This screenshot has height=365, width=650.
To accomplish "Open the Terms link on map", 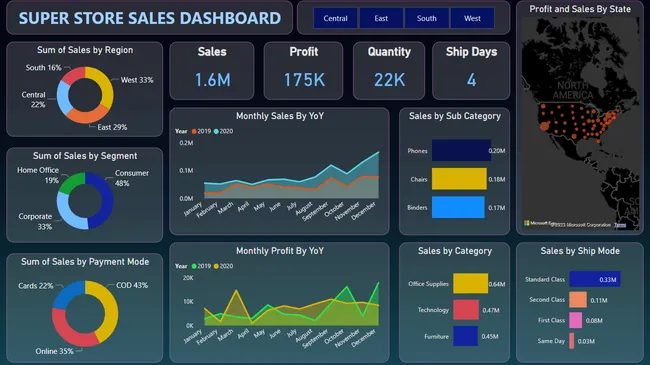I will click(x=620, y=225).
